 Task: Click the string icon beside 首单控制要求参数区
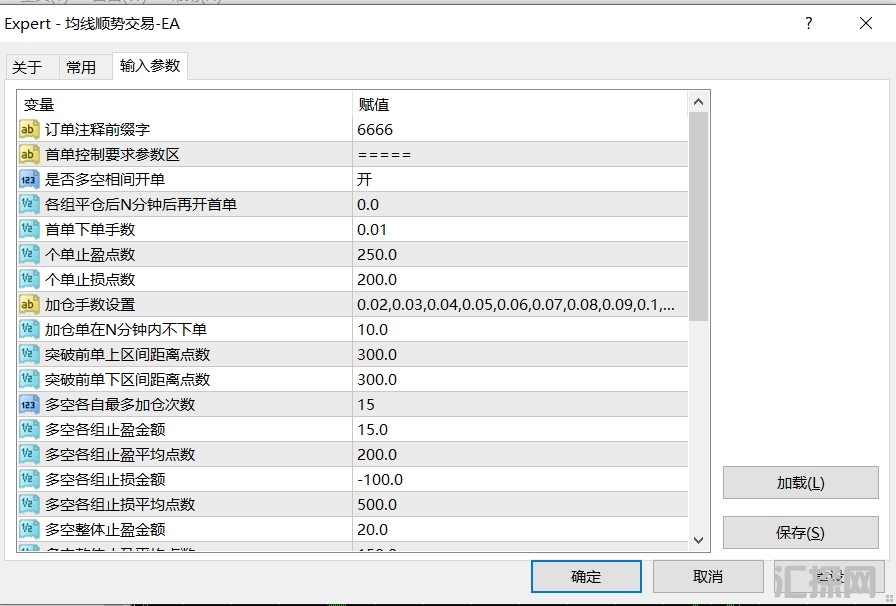tap(29, 155)
